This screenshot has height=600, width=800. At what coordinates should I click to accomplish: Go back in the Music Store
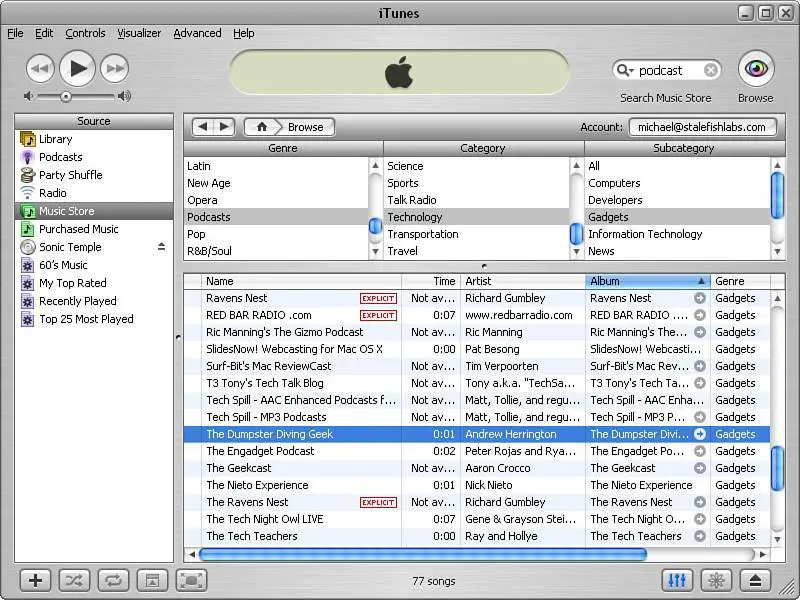[x=203, y=127]
